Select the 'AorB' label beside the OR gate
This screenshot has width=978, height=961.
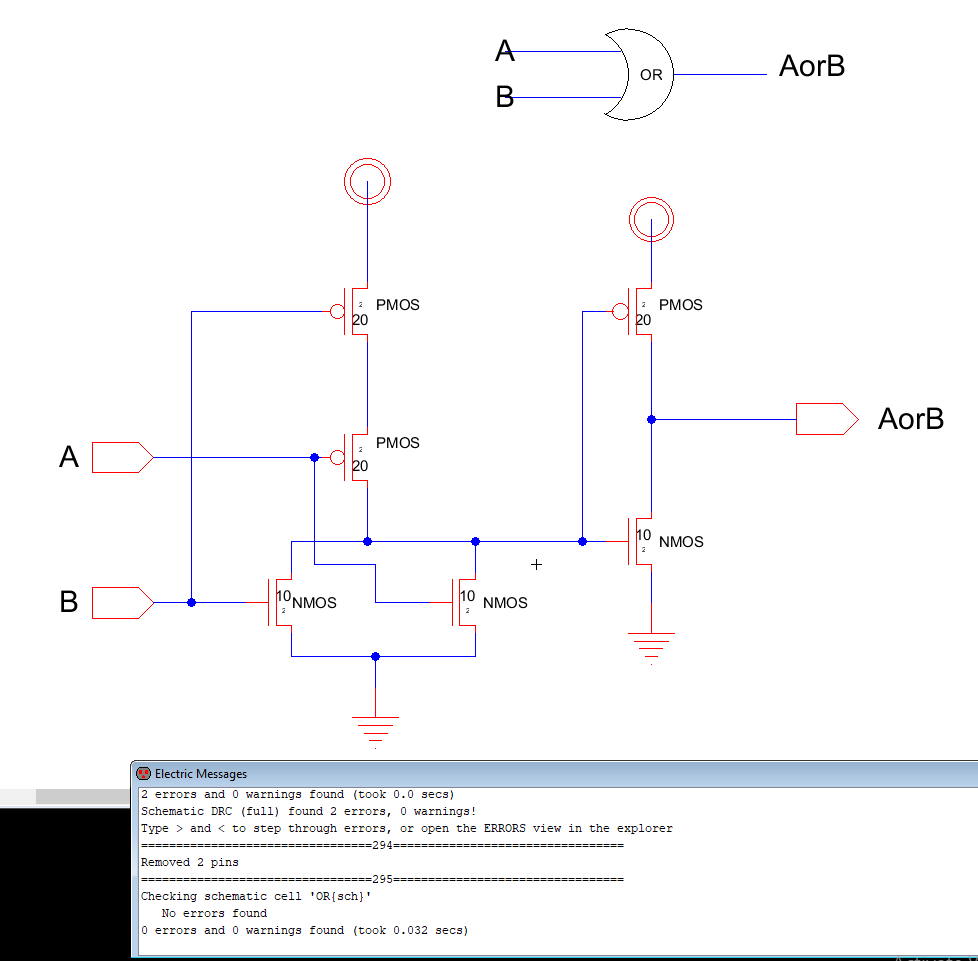tap(812, 65)
